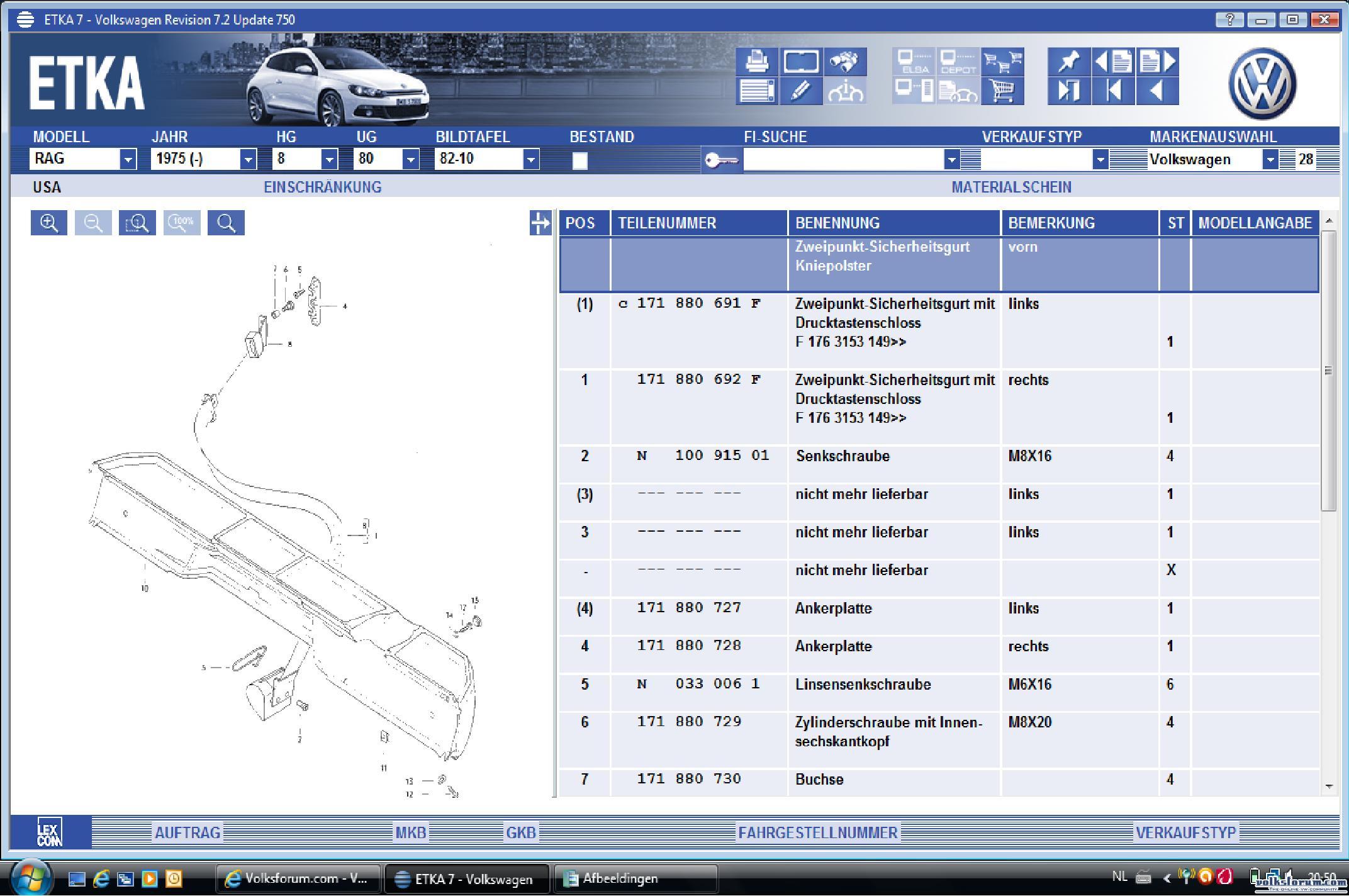Image resolution: width=1349 pixels, height=896 pixels.
Task: Click the key icon beside FI-SUCHE
Action: click(721, 160)
